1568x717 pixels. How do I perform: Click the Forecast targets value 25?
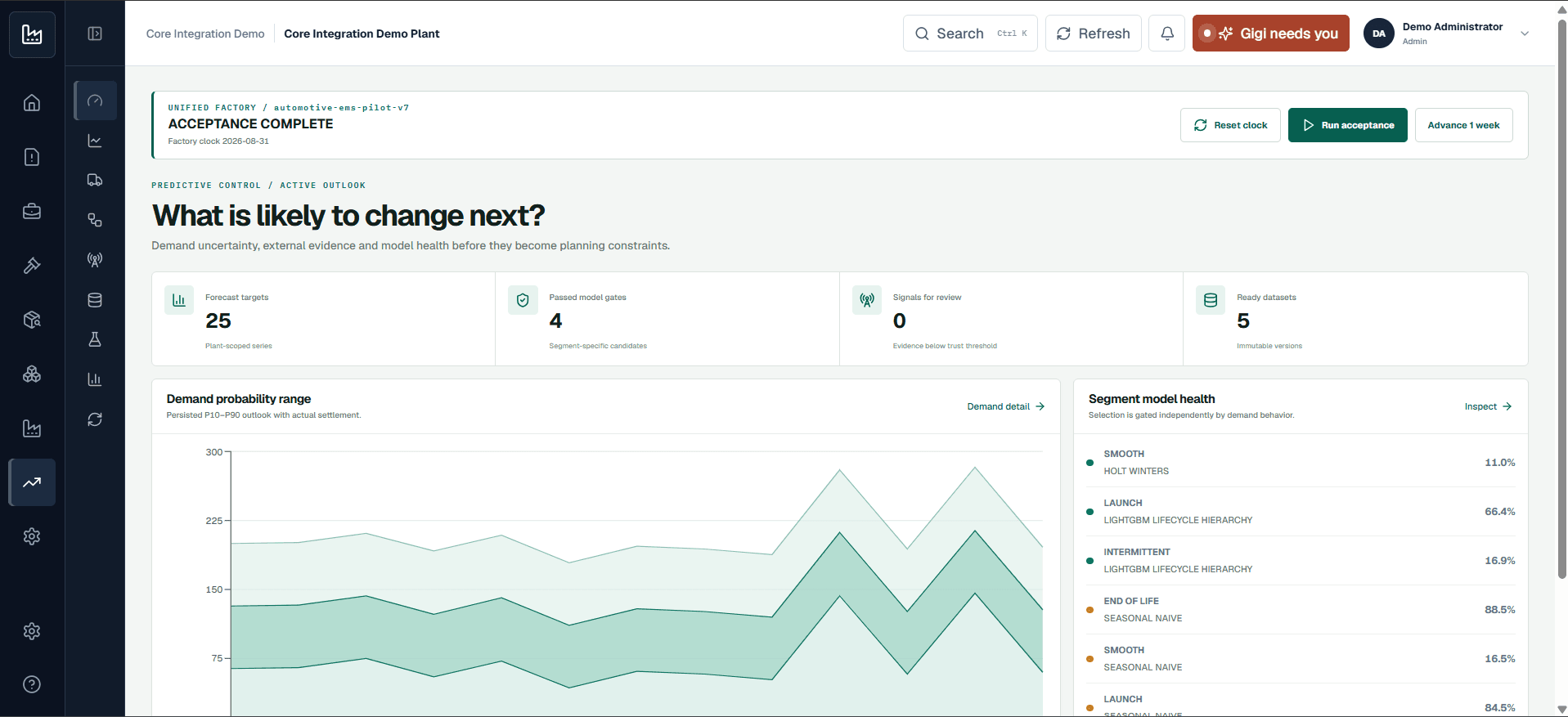coord(218,320)
